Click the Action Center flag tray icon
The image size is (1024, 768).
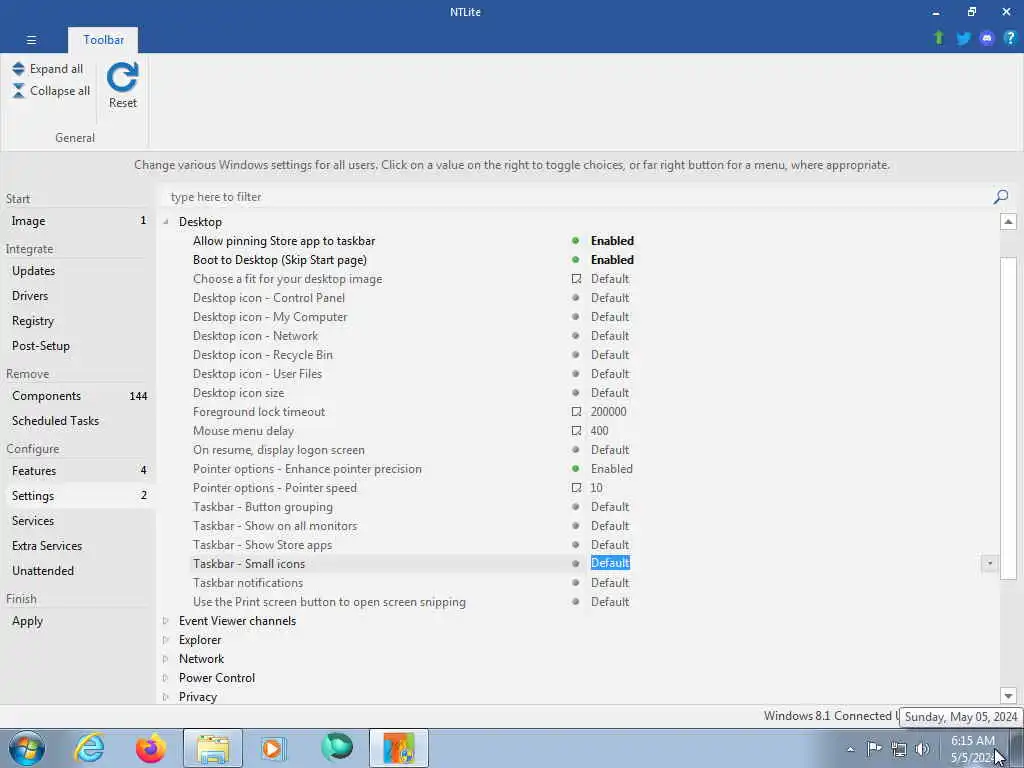coord(874,748)
